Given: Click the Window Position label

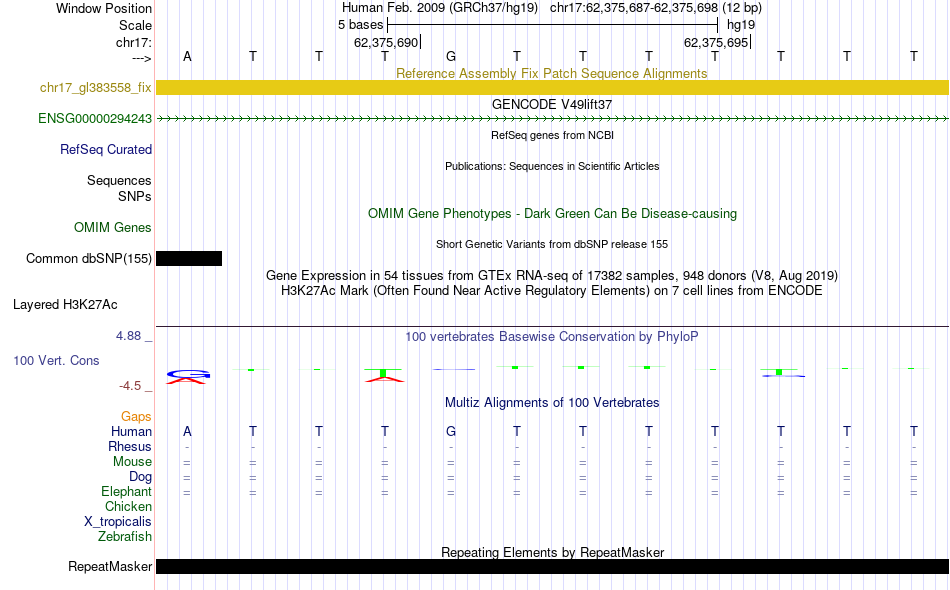Looking at the screenshot, I should (x=104, y=8).
